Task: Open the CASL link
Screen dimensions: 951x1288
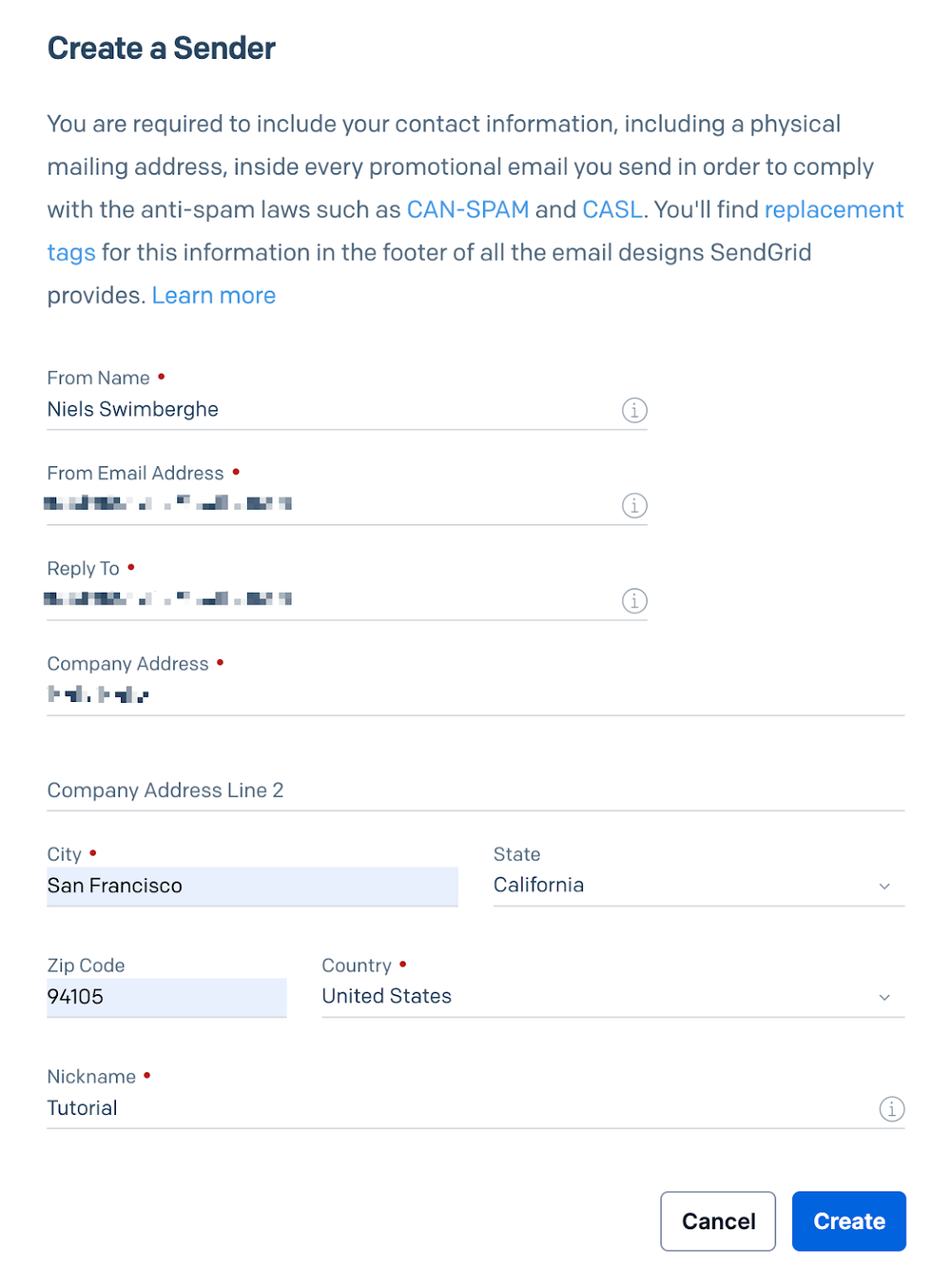Action: (611, 209)
